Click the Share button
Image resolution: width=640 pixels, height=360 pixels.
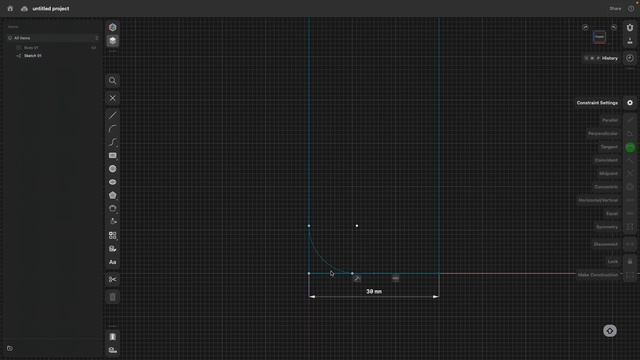click(615, 9)
